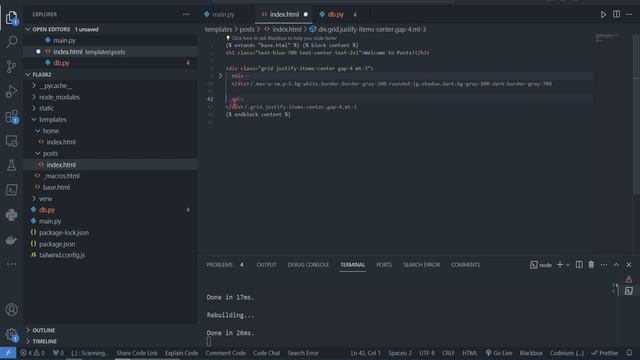Open the Explorer view icon

tap(11, 17)
